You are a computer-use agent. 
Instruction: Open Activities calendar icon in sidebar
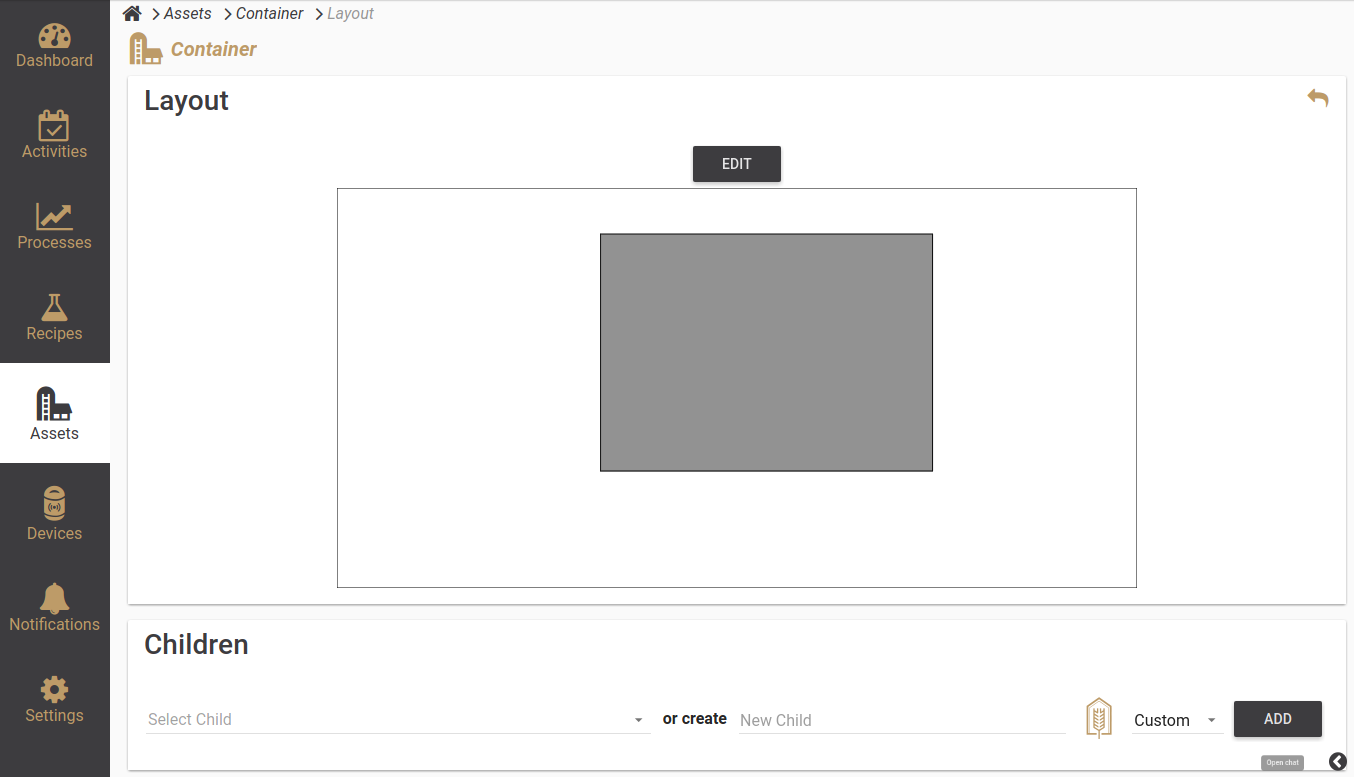click(54, 126)
